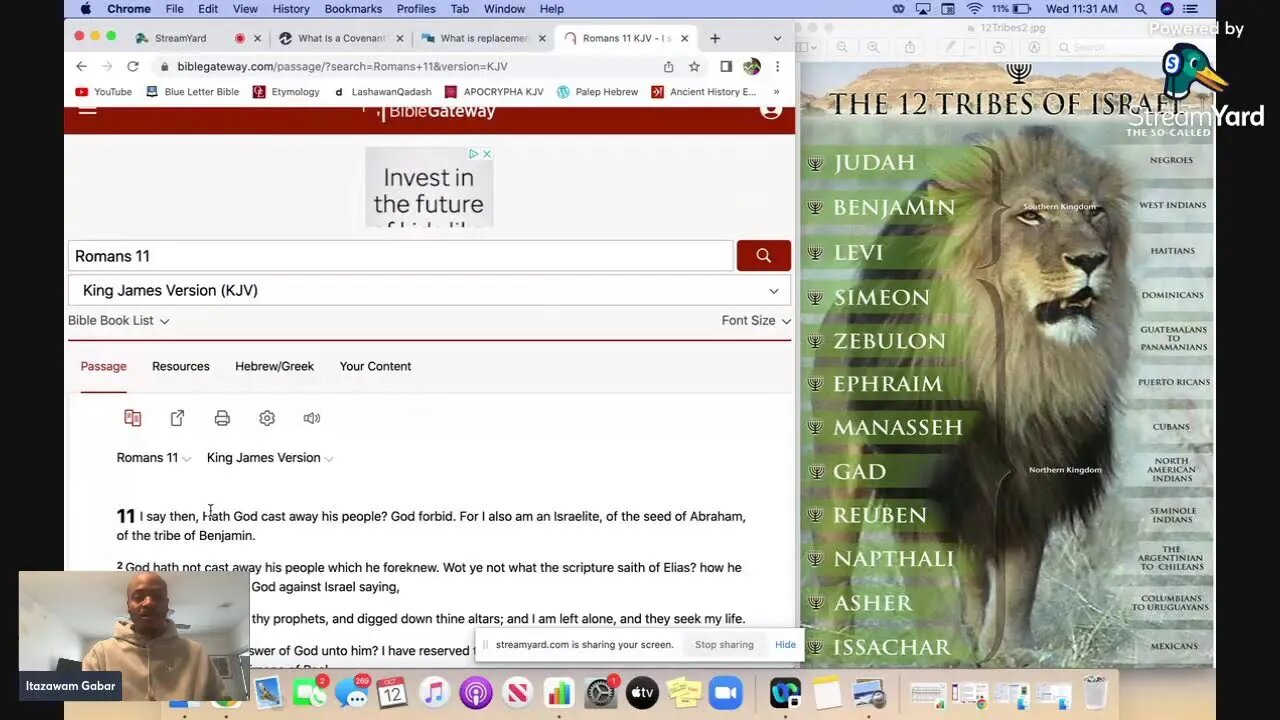Open Trash in dock
This screenshot has width=1280, height=720.
pyautogui.click(x=1095, y=692)
